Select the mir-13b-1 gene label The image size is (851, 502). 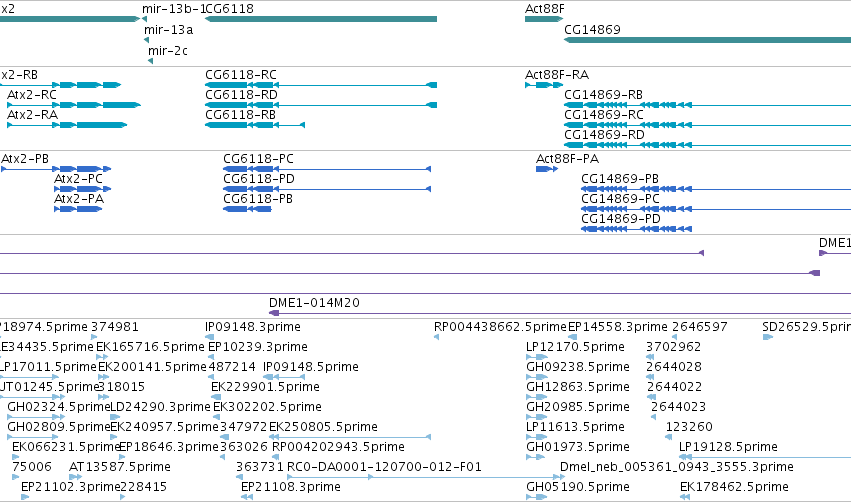click(x=174, y=9)
